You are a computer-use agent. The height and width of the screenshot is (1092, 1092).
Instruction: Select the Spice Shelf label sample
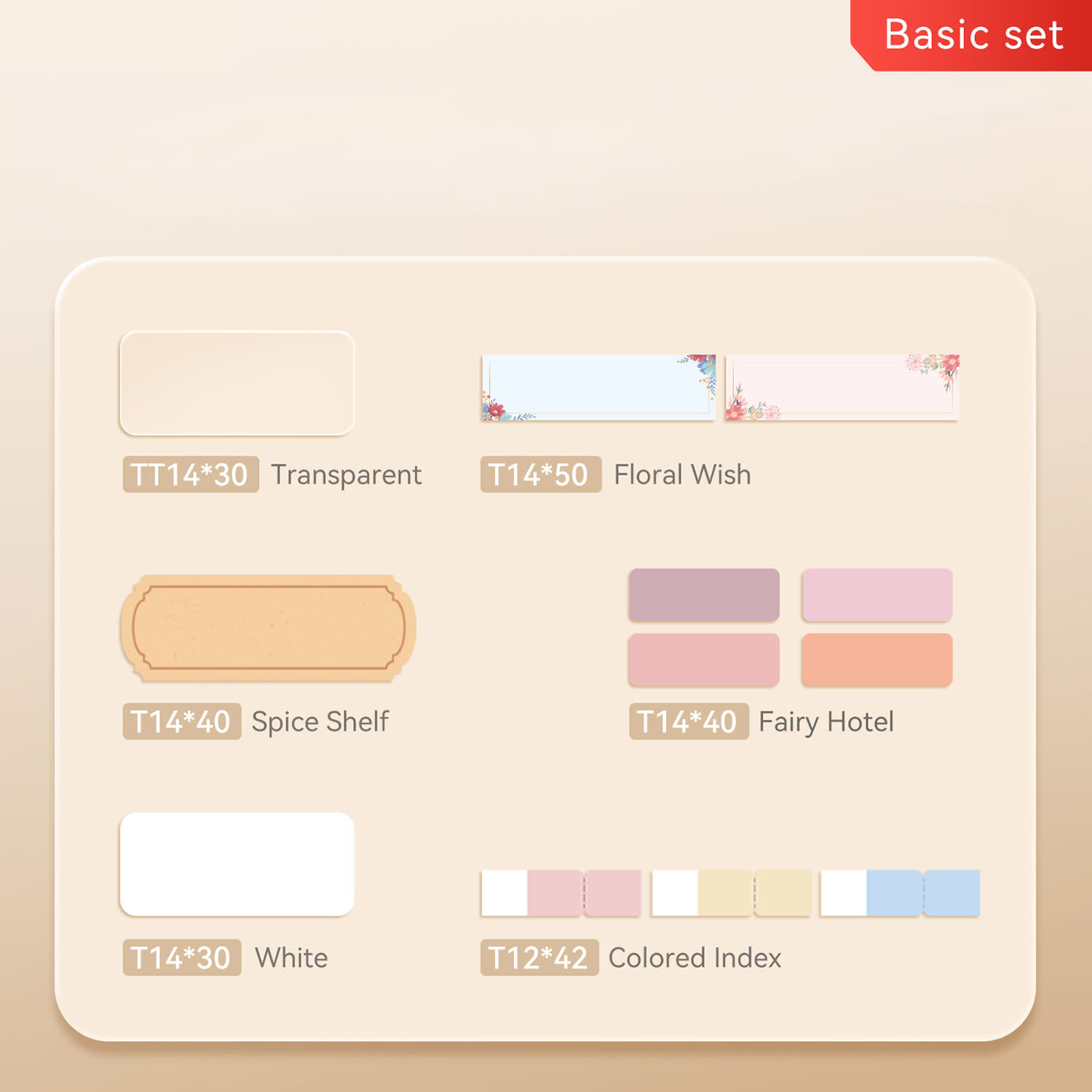click(x=268, y=628)
